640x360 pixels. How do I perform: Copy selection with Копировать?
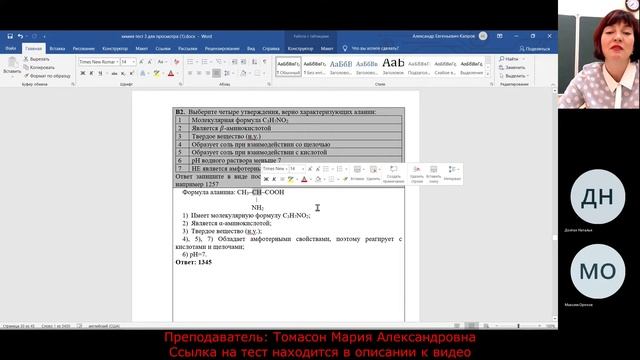click(39, 67)
